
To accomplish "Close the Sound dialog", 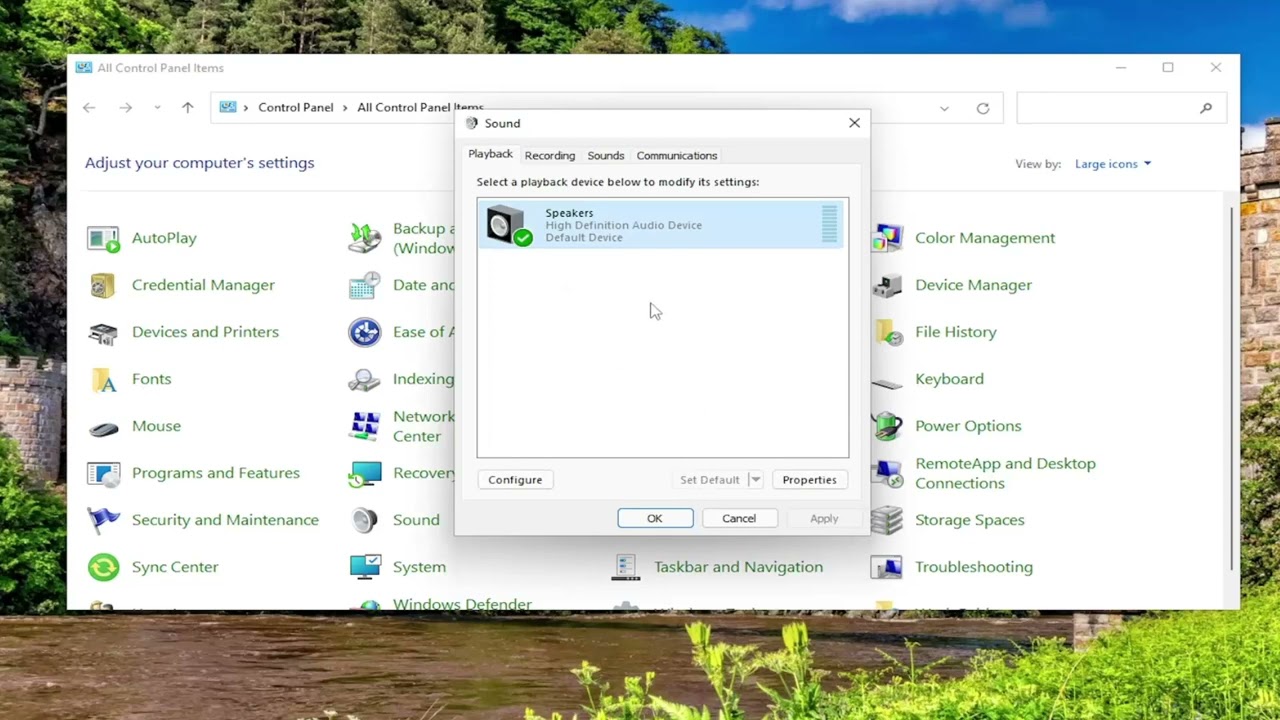I will pos(854,123).
